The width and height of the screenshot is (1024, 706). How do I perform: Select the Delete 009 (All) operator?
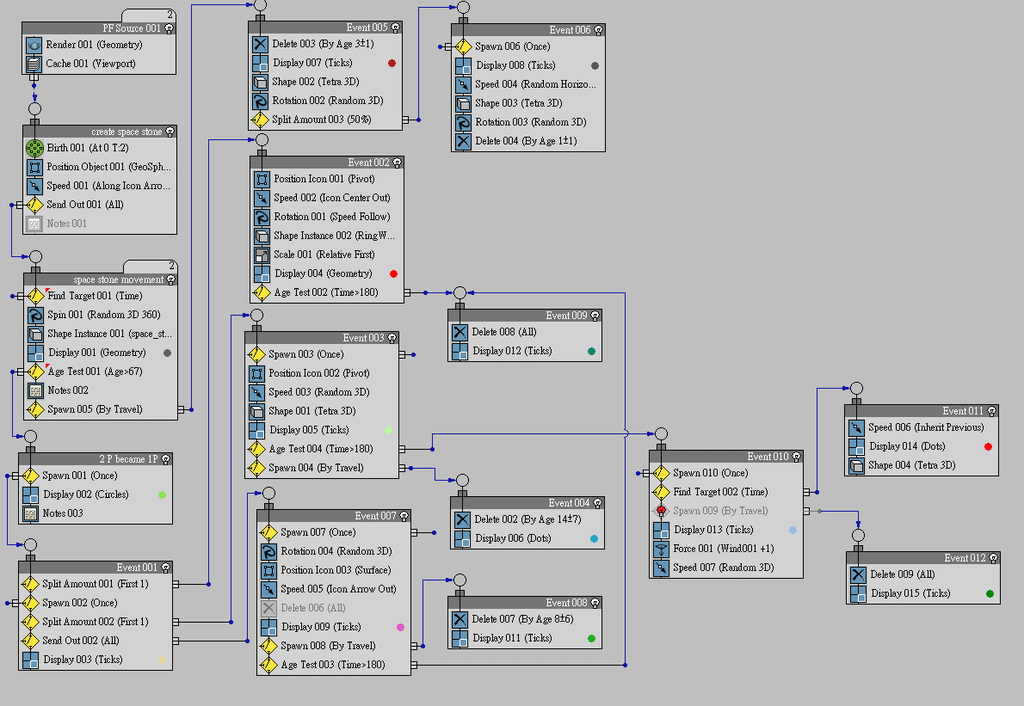pos(923,575)
